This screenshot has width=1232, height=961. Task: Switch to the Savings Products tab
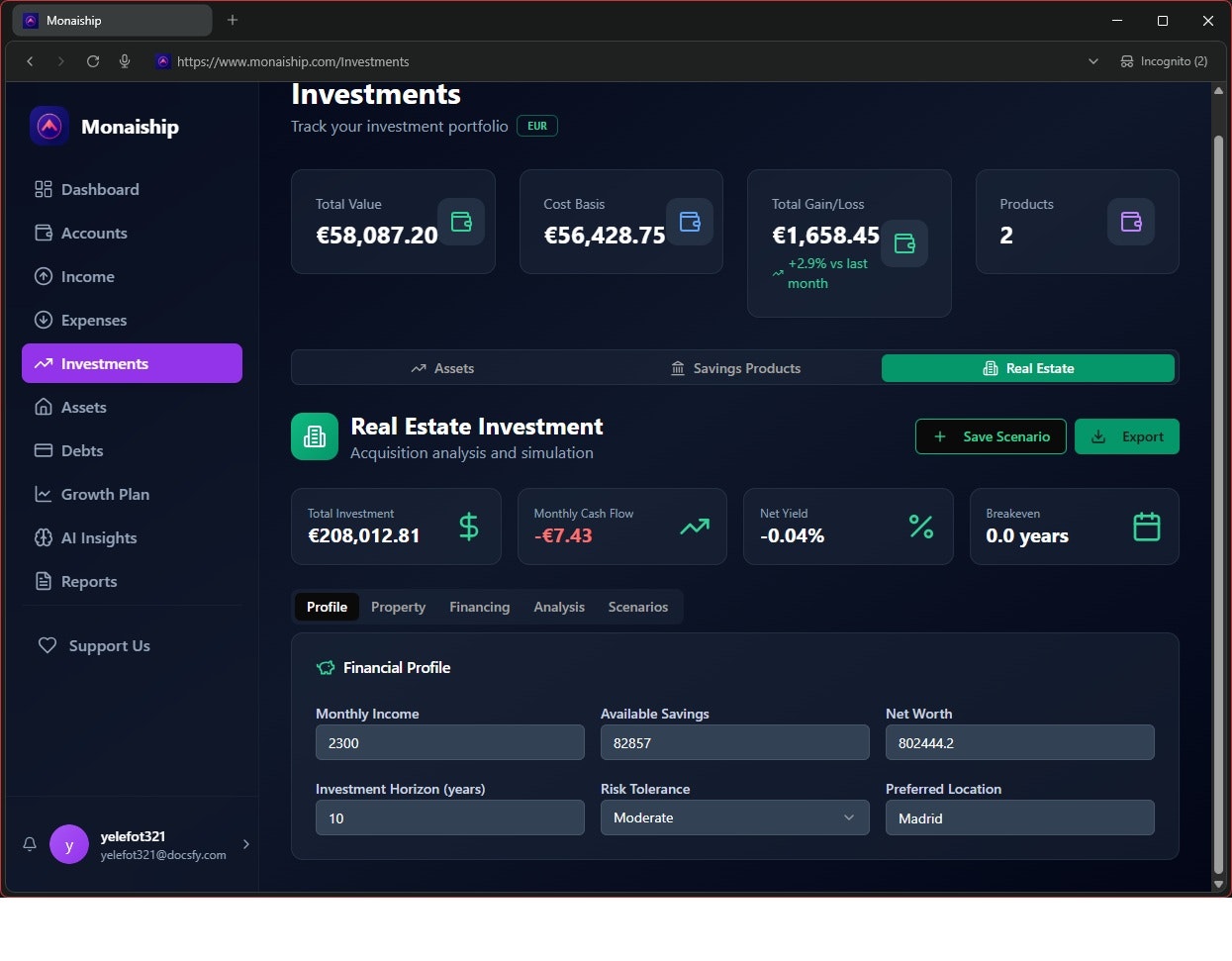coord(735,368)
